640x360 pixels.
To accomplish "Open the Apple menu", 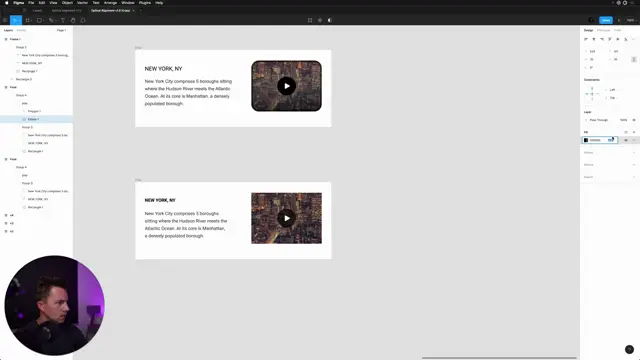I will click(x=7, y=3).
